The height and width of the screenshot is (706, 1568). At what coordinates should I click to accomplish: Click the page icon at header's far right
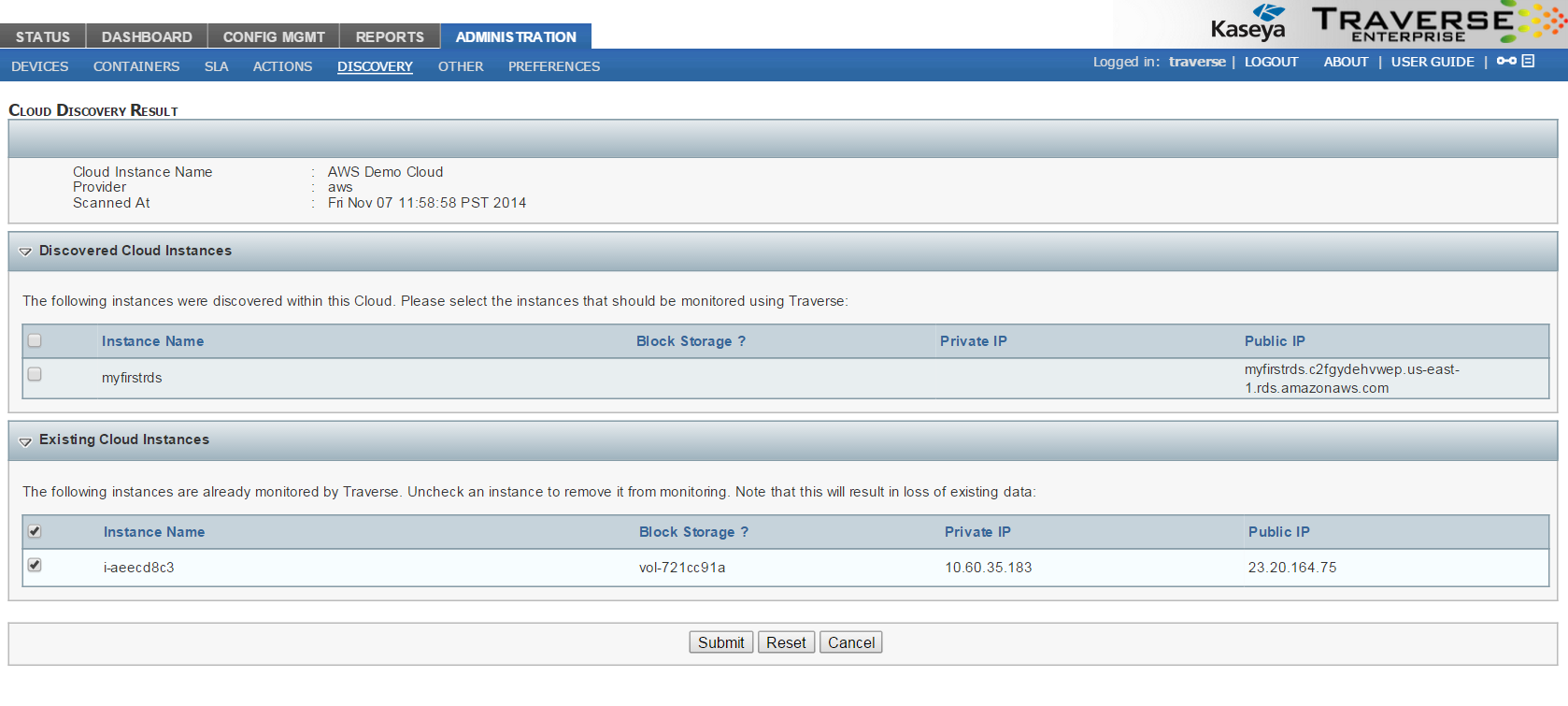(x=1528, y=62)
